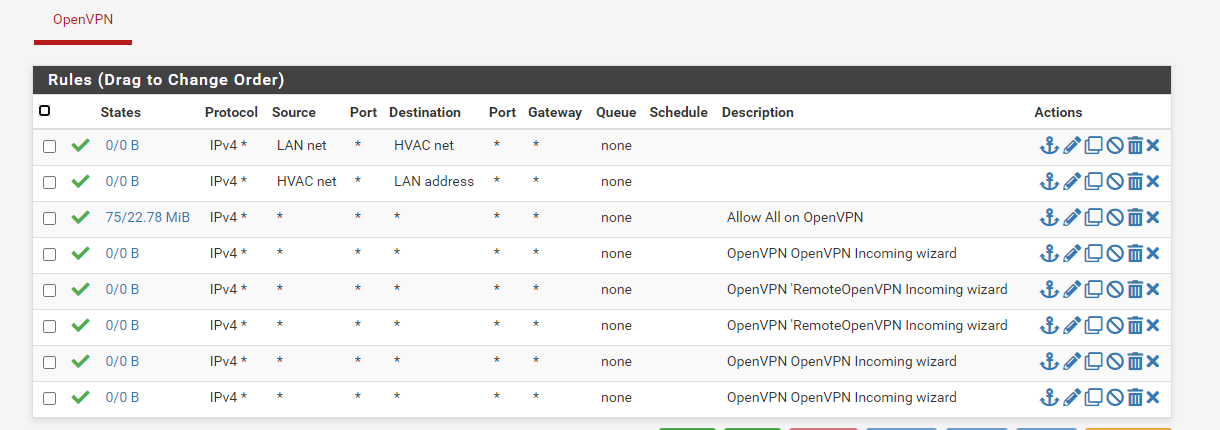Screen dimensions: 1220x430
Task: Check the LAN net source rule checkbox
Action: [x=50, y=146]
